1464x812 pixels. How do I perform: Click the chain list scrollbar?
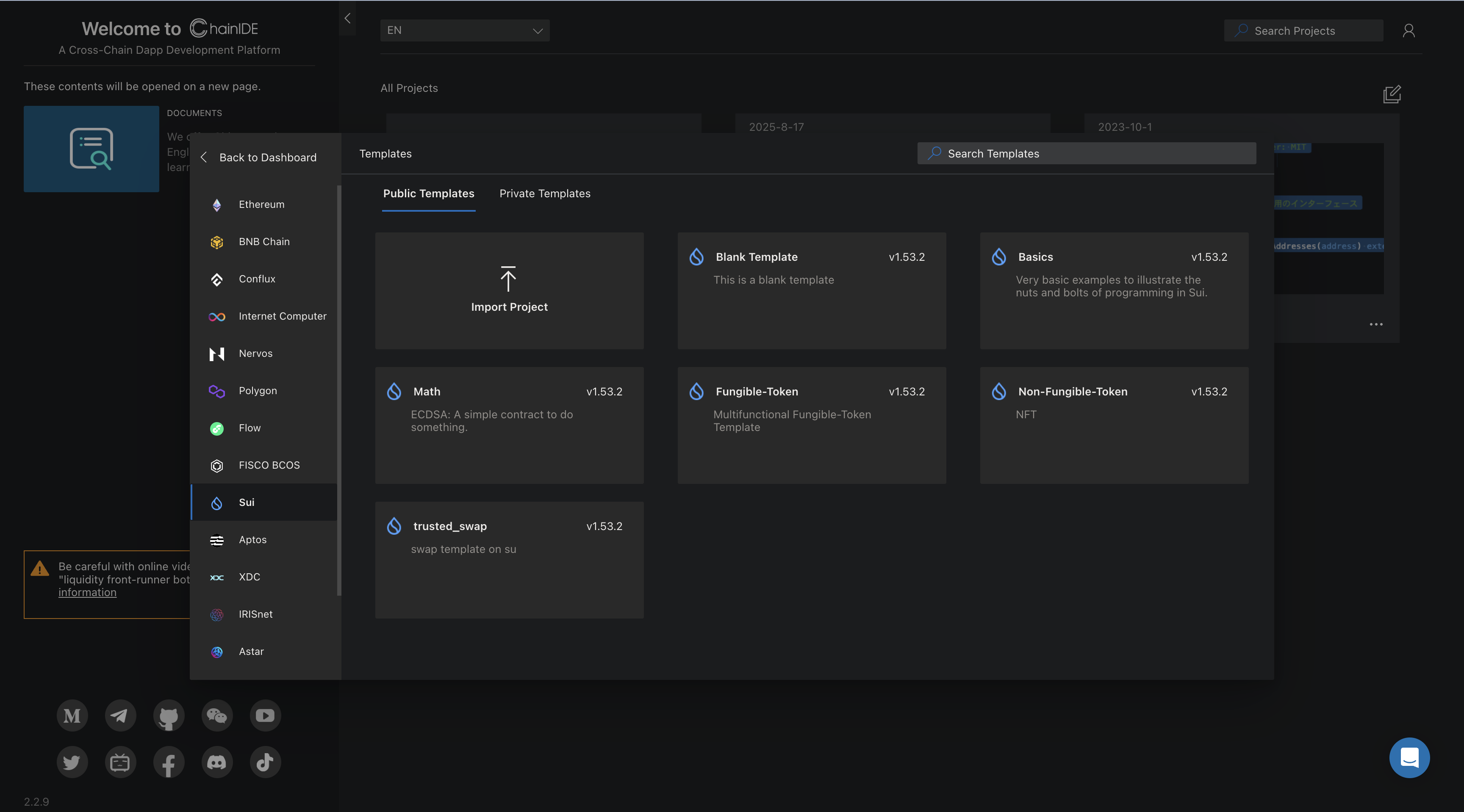pos(339,391)
